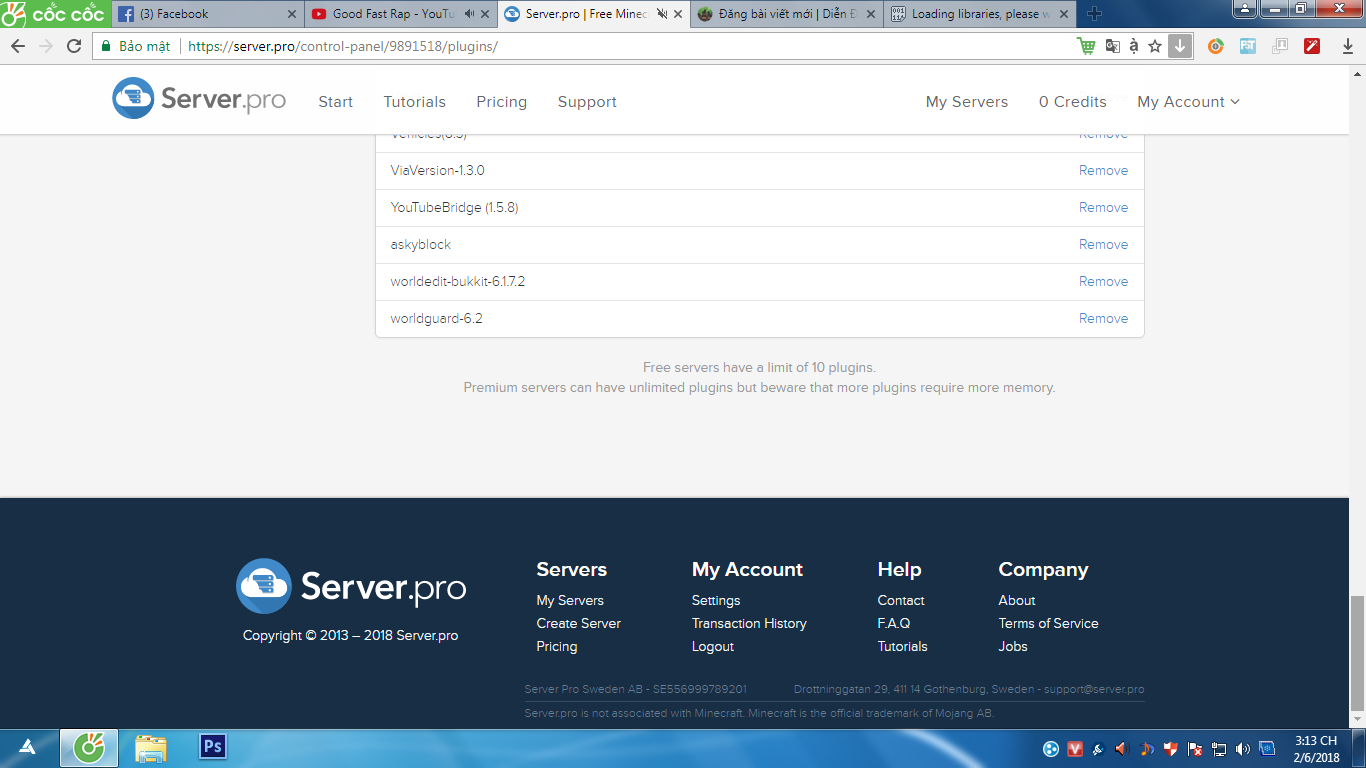Viewport: 1366px width, 768px height.
Task: Click the Server.pro logo in the header
Action: 199,99
